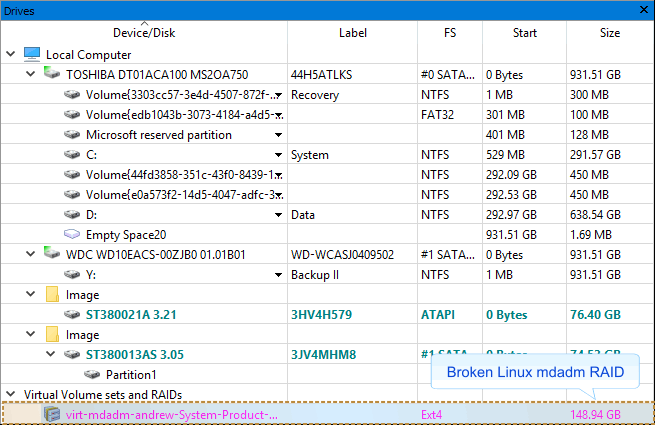Select the ST380013AS 3.05 disk entry
The image size is (655, 425).
coord(134,354)
